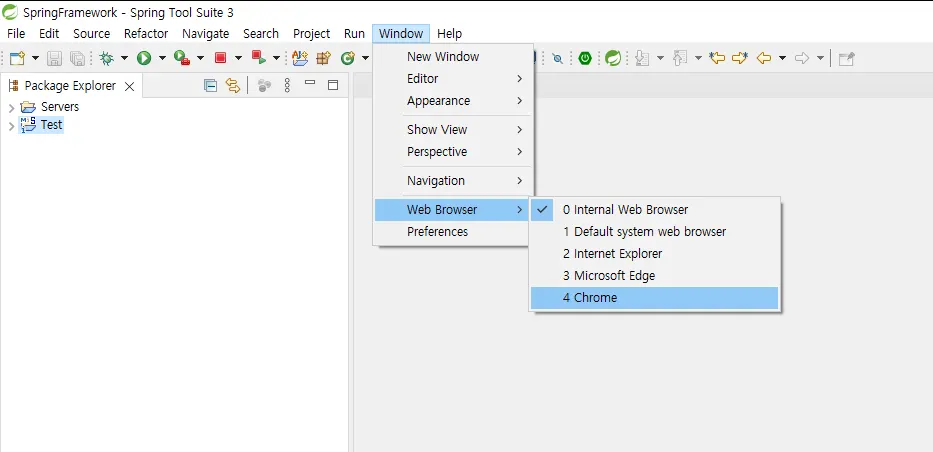Toggle Link with Editor in Package Explorer
Image resolution: width=933 pixels, height=452 pixels.
[233, 86]
